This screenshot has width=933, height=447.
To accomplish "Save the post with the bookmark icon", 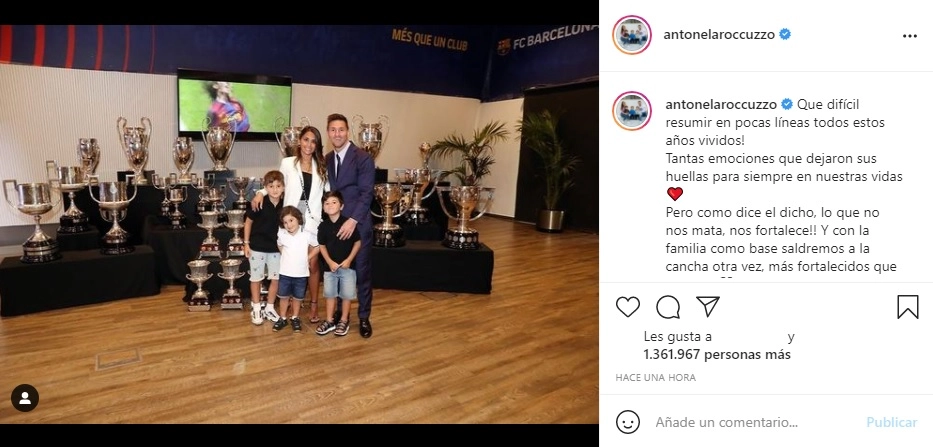I will pos(908,307).
